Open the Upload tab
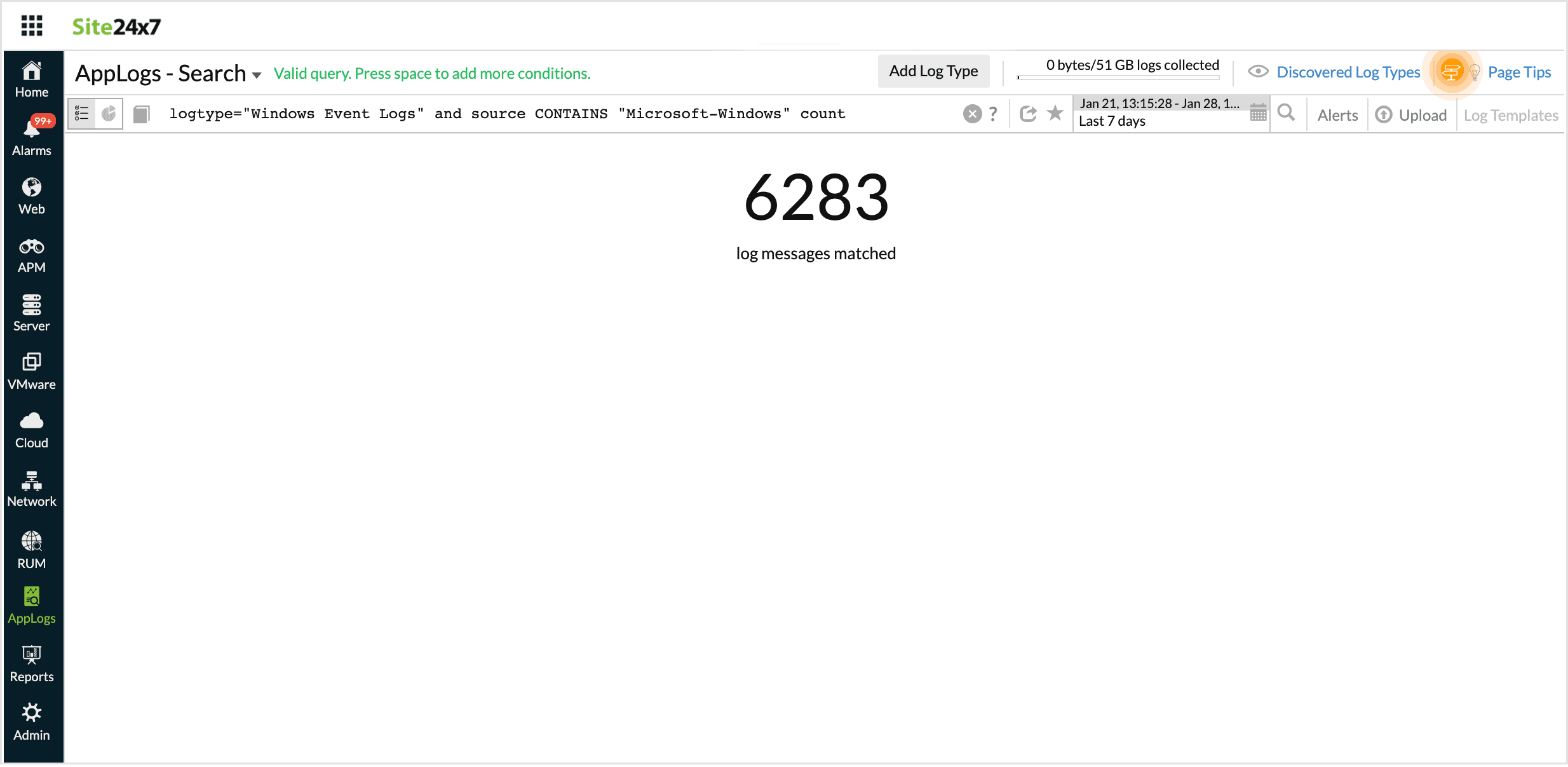 [1412, 114]
